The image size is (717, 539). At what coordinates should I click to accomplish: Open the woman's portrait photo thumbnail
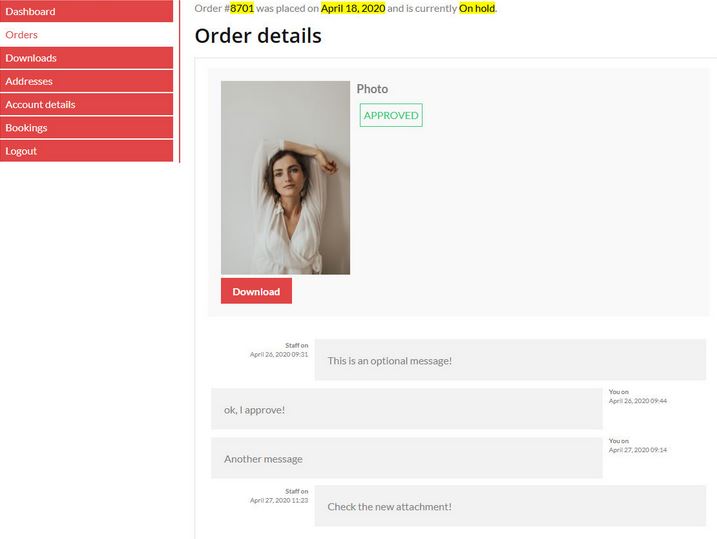pyautogui.click(x=285, y=178)
